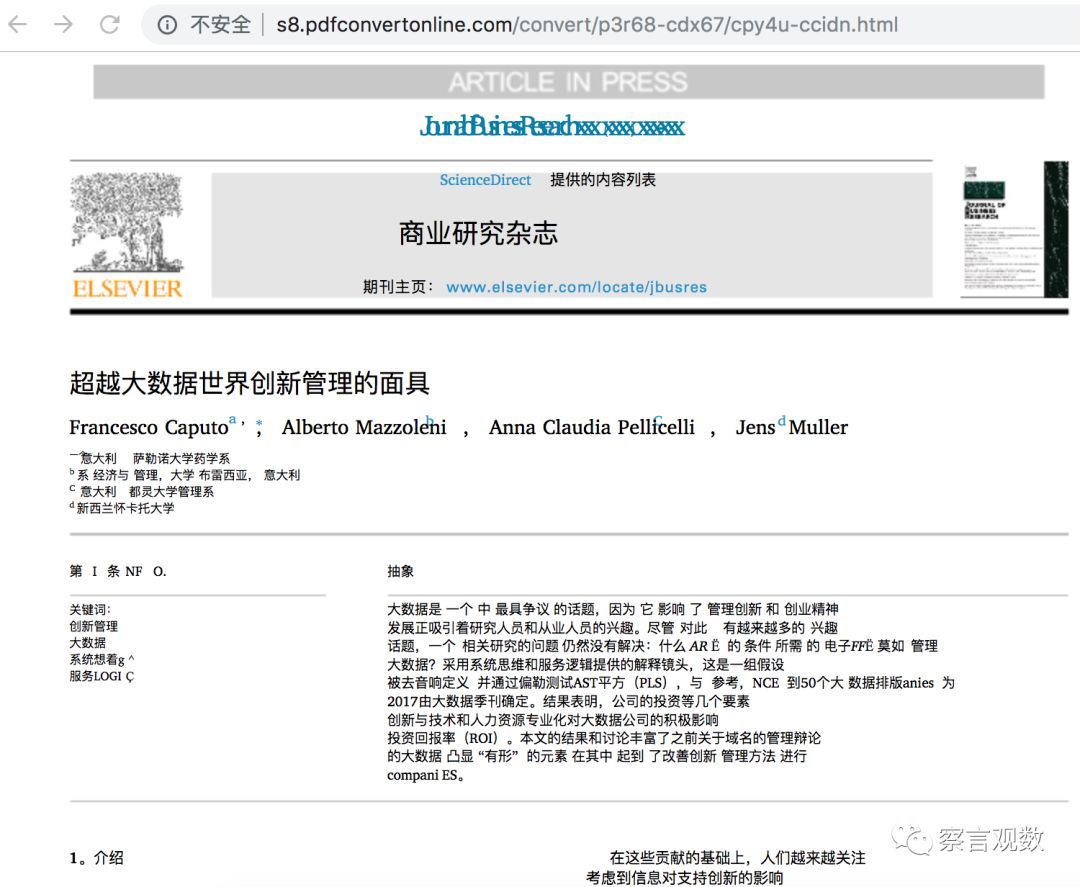The image size is (1080, 887).
Task: Click the Elsevier tree logo
Action: coord(127,222)
